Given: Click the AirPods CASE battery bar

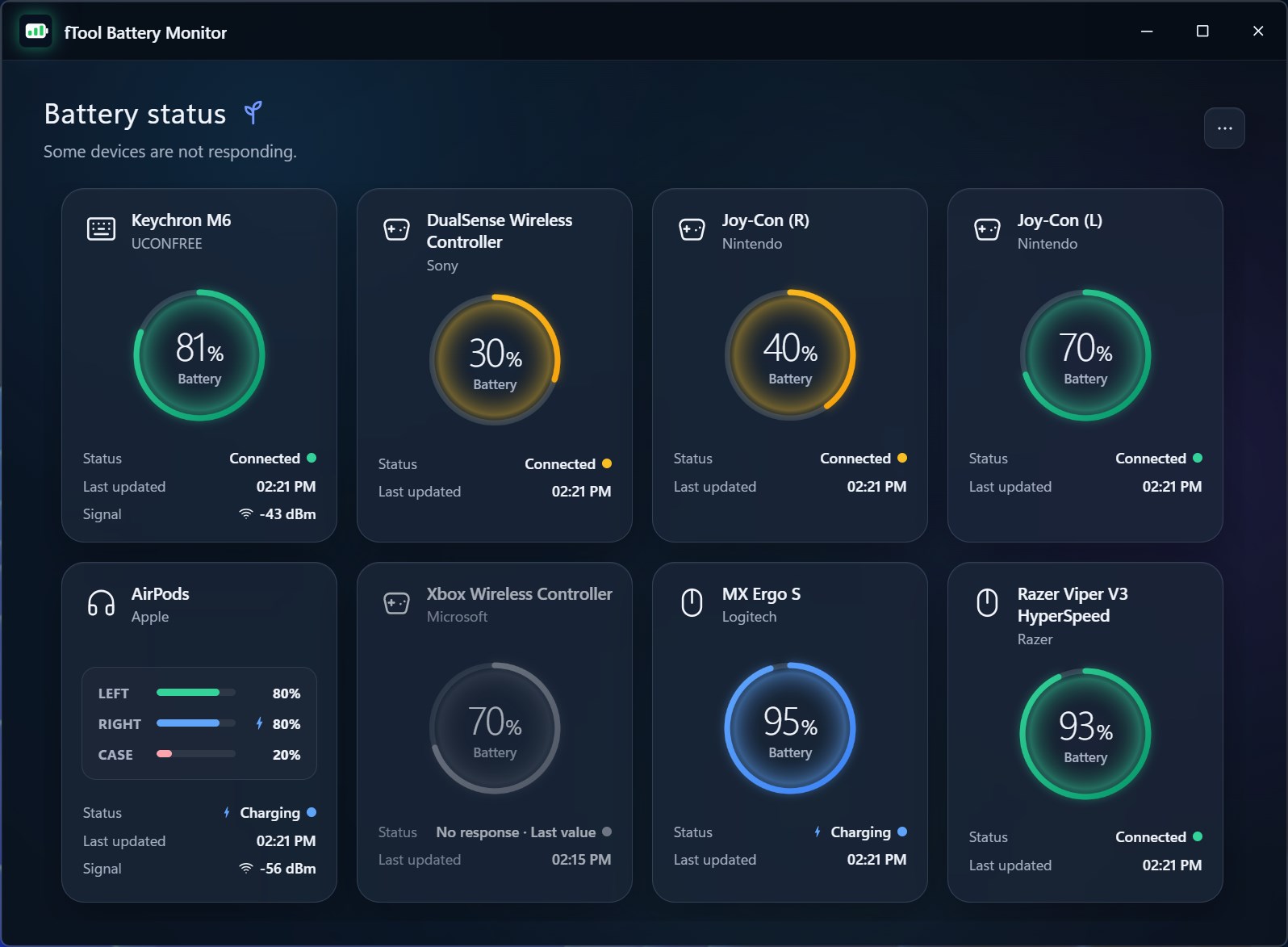Looking at the screenshot, I should [196, 754].
